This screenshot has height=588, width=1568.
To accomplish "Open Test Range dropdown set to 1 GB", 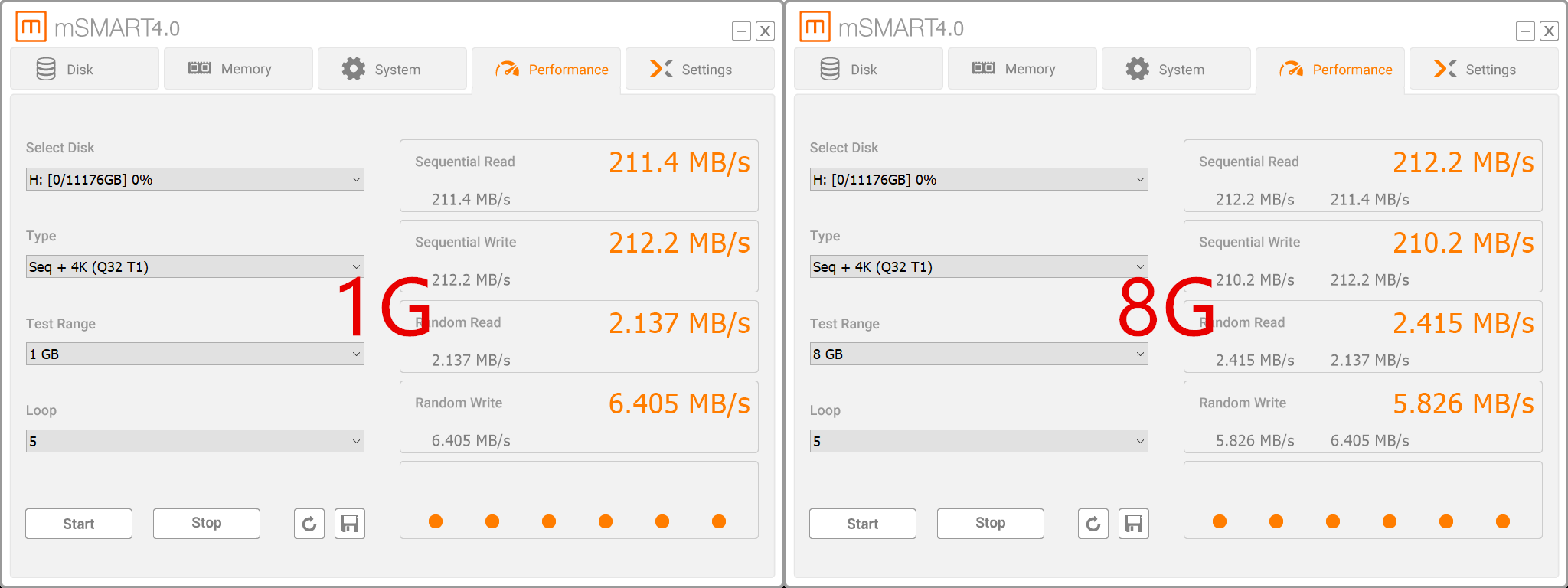I will [194, 354].
